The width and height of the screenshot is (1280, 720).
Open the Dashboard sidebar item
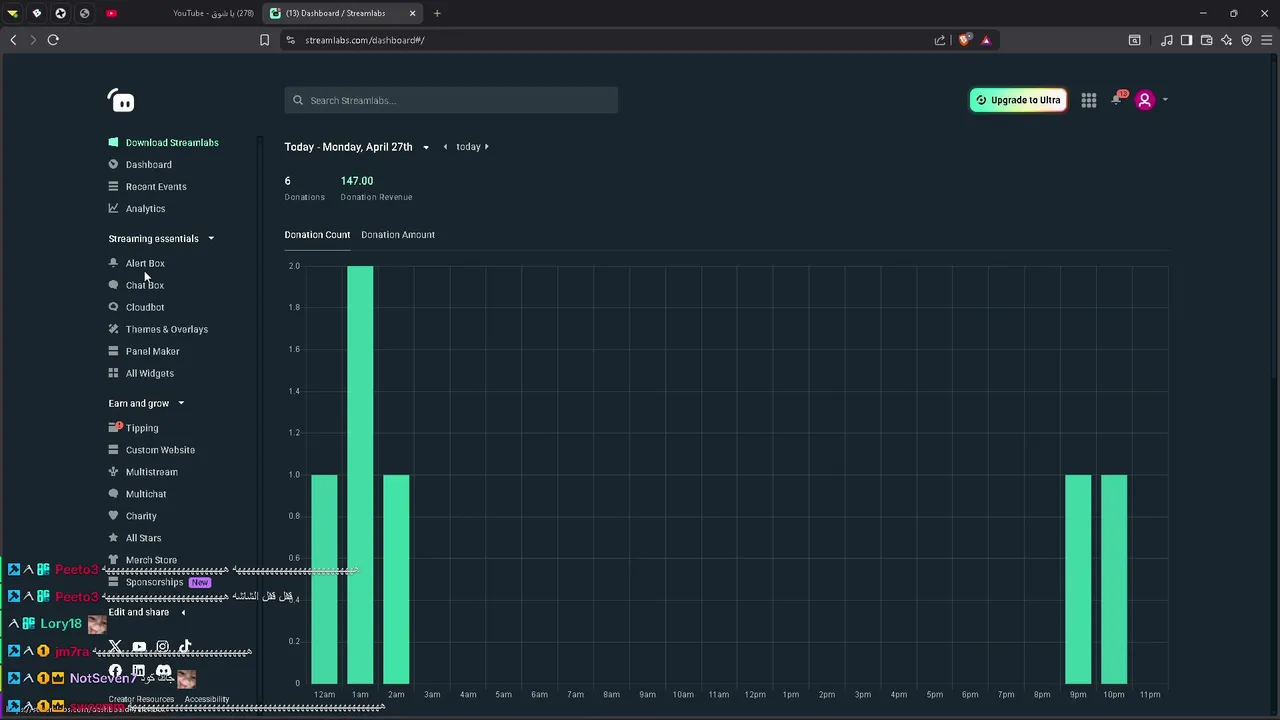[x=140, y=164]
